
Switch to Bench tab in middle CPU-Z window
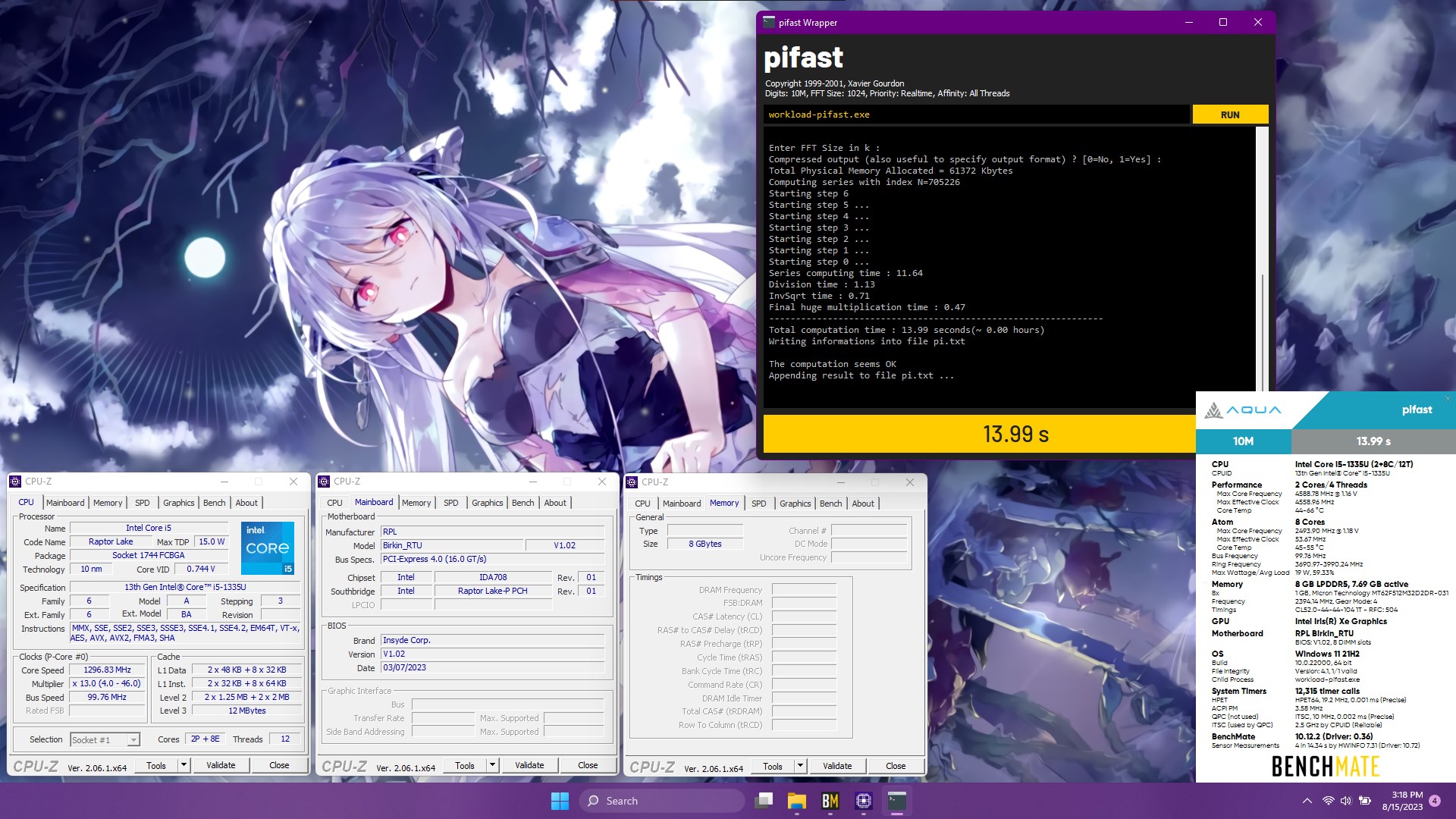click(x=523, y=503)
